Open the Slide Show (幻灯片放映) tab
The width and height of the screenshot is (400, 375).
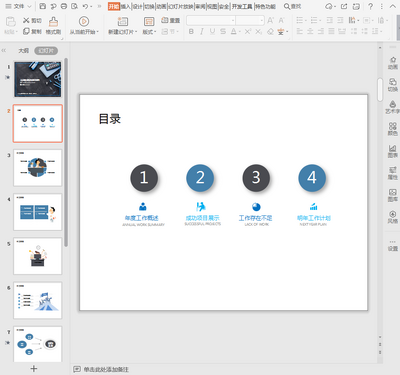(x=180, y=6)
